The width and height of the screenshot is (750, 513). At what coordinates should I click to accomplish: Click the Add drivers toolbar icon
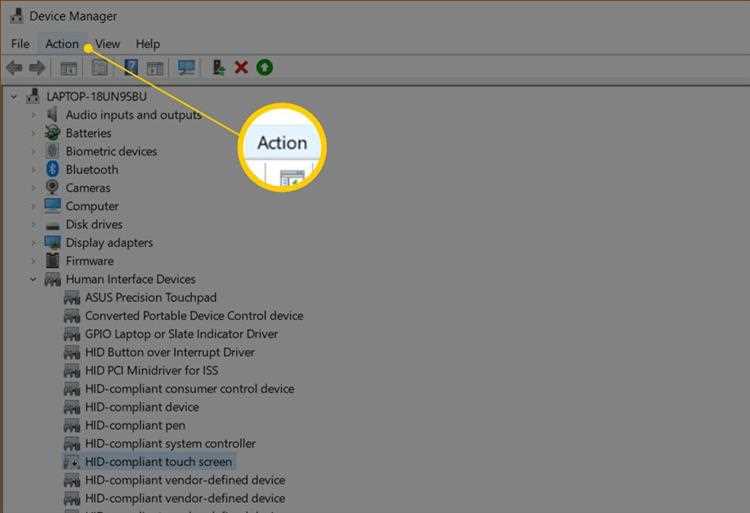pyautogui.click(x=218, y=68)
